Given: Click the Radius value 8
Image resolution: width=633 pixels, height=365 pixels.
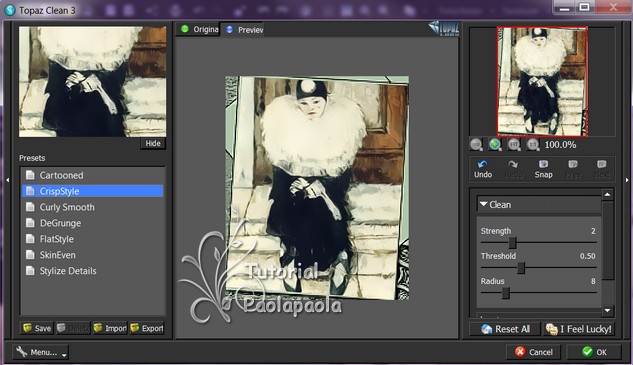Looking at the screenshot, I should coord(593,281).
